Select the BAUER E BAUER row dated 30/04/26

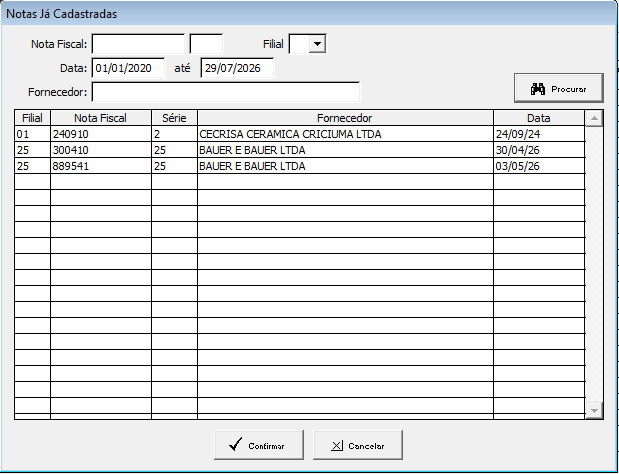[300, 150]
